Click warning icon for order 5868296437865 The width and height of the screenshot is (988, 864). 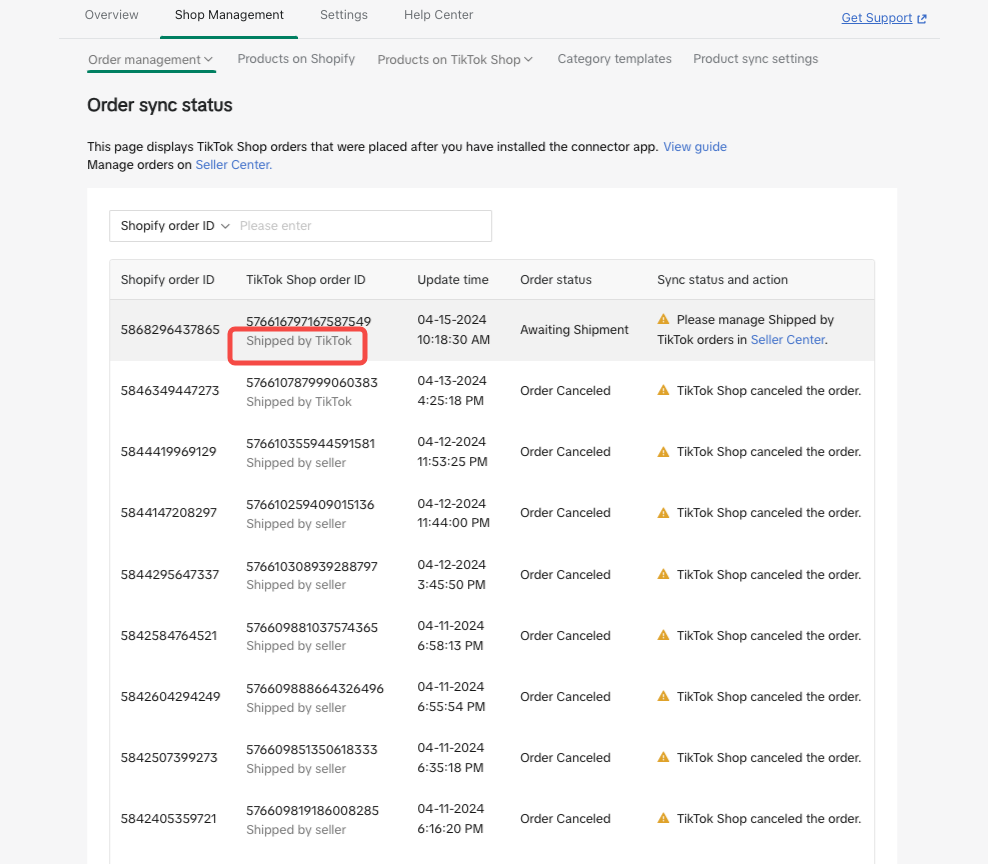point(663,319)
